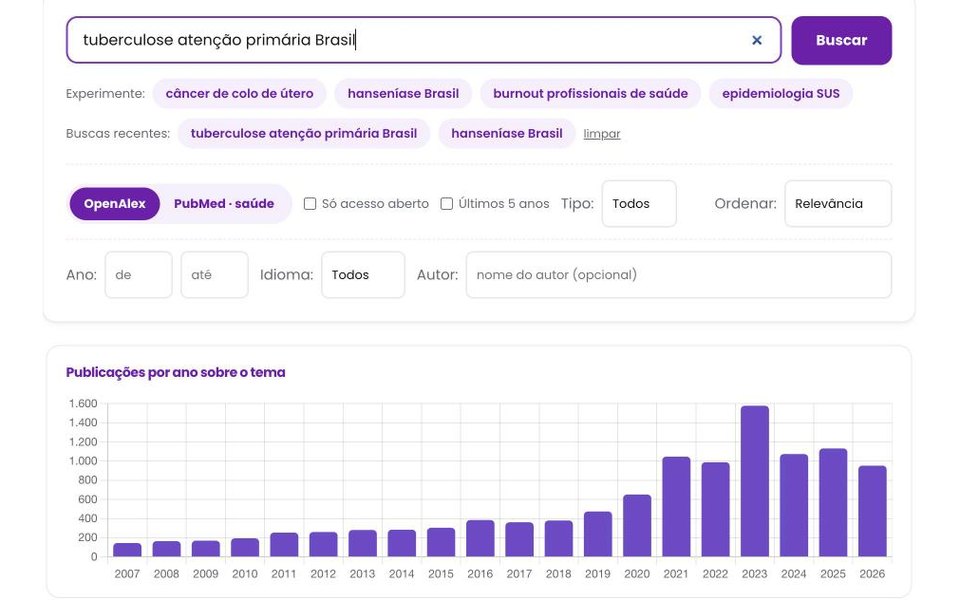The image size is (960, 600).
Task: Open the Ordenar dropdown showing Relevância
Action: (838, 204)
